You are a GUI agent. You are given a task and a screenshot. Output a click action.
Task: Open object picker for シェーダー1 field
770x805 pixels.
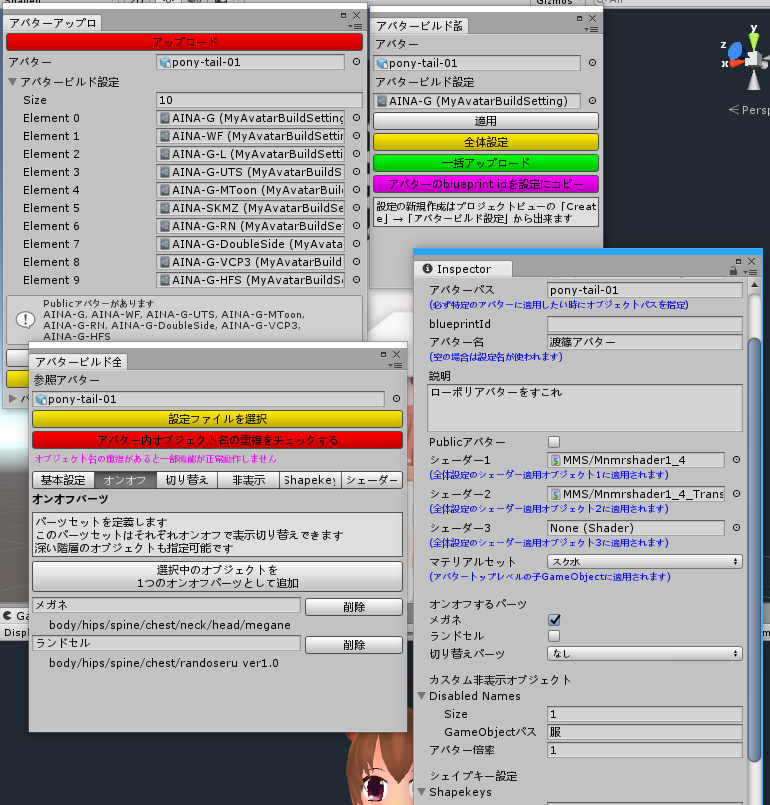click(x=737, y=460)
